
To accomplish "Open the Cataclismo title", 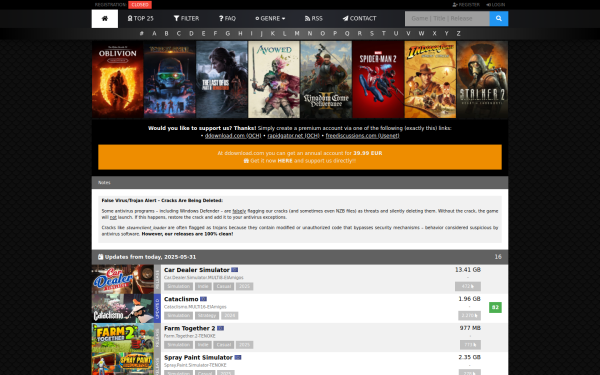I will tap(181, 299).
